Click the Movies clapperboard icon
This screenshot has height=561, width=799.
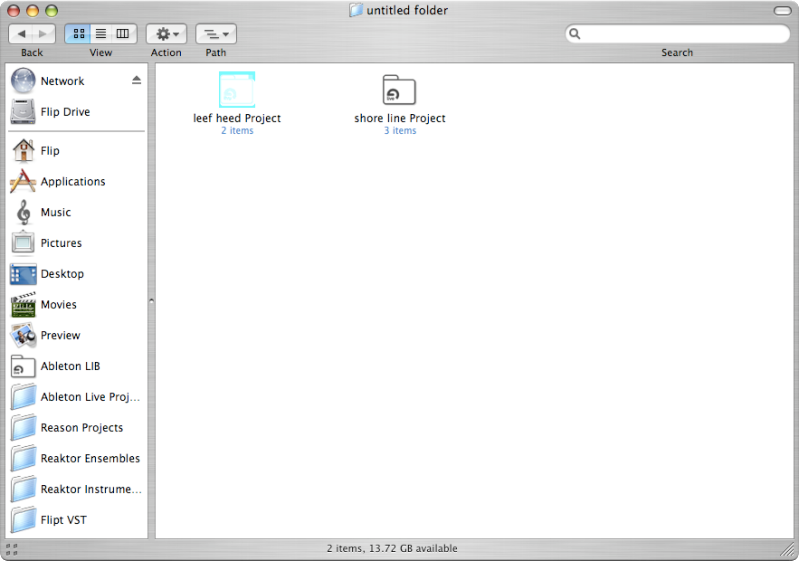(x=23, y=304)
